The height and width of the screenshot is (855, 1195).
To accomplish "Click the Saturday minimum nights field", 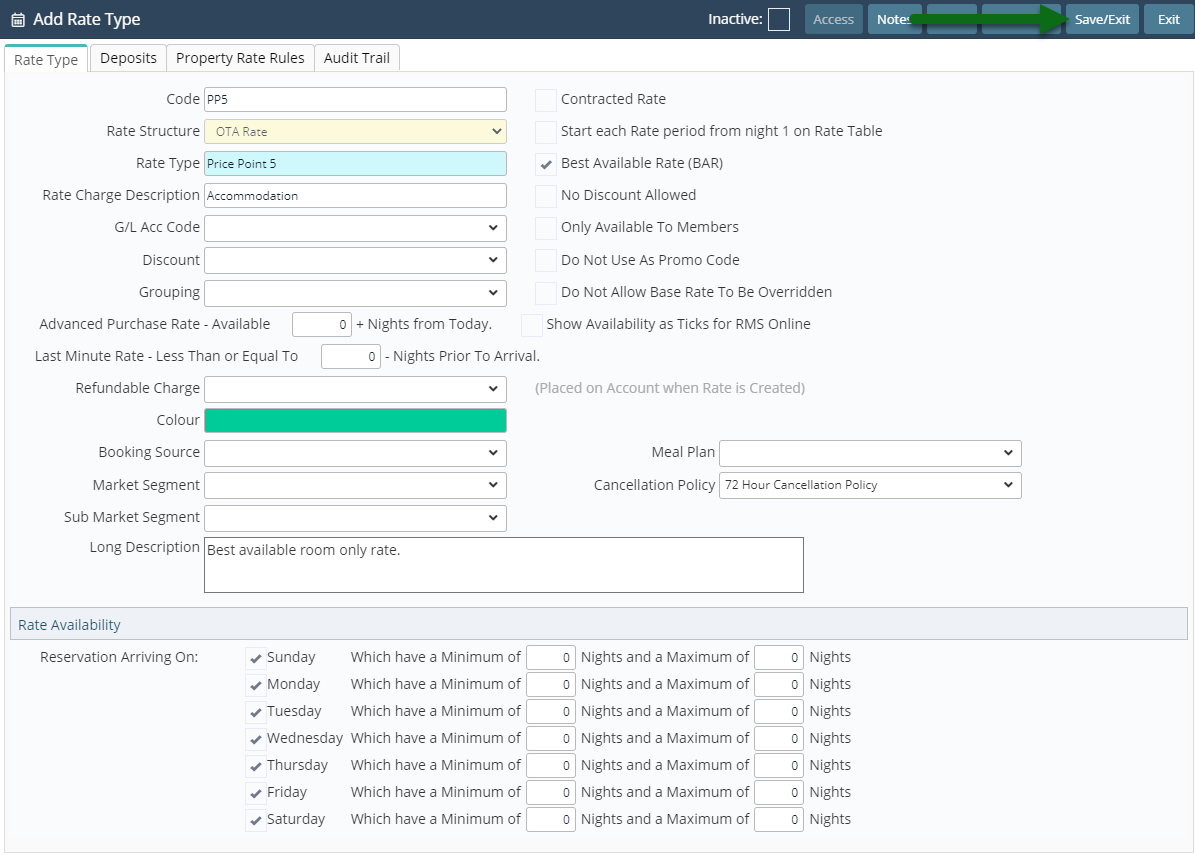I will (550, 820).
